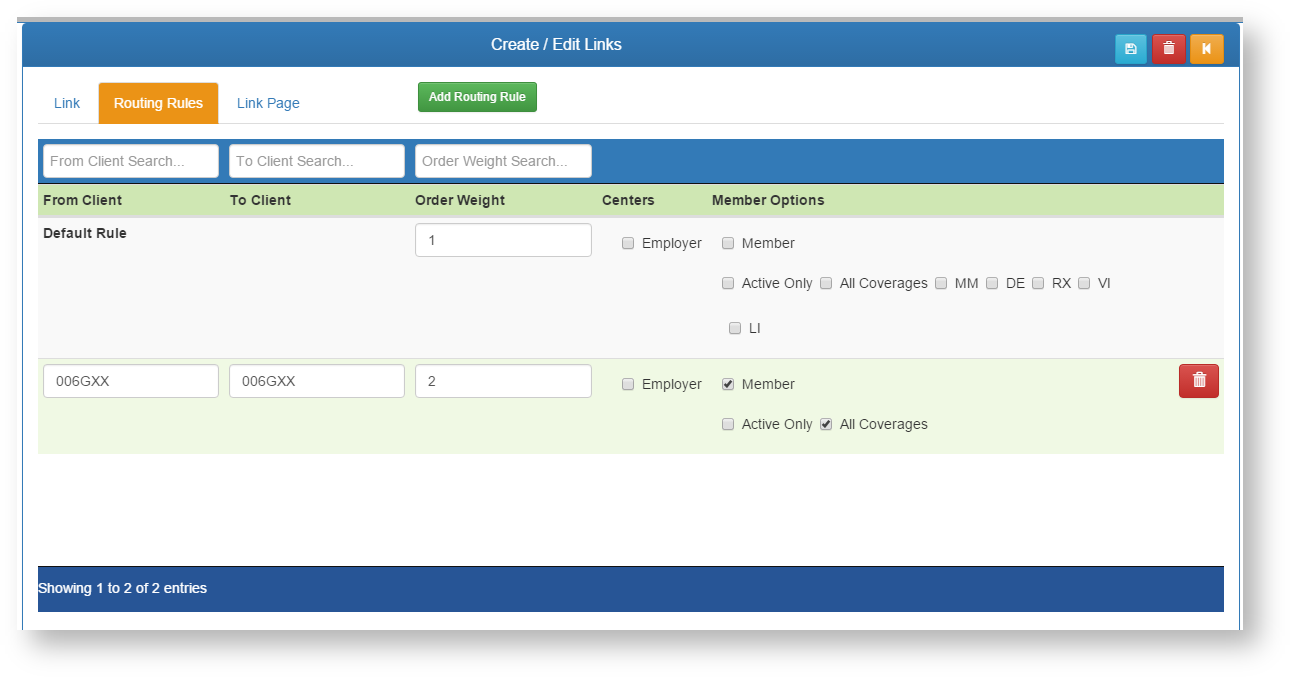Delete the 006GXX routing rule row

[1199, 381]
